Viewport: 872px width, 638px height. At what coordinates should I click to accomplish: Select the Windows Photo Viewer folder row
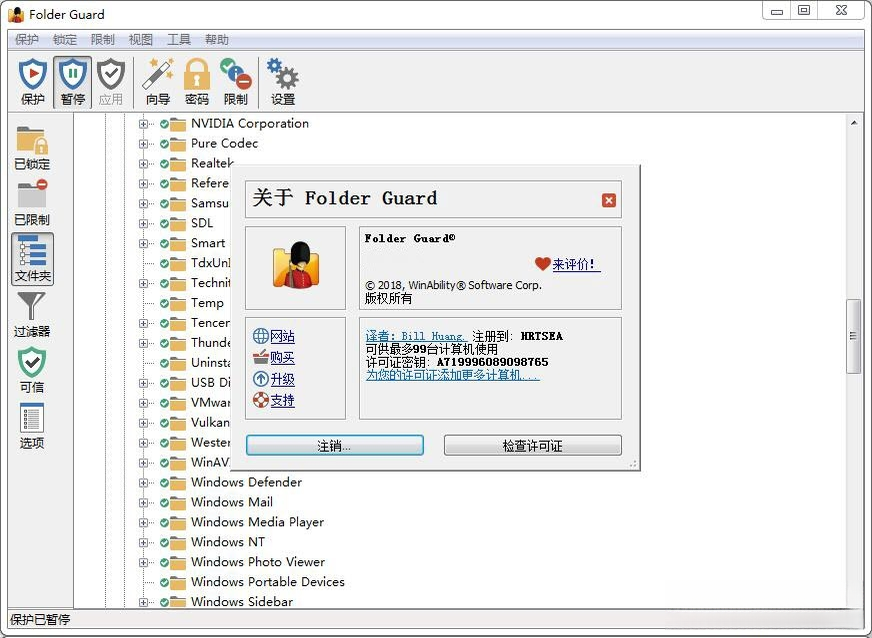coord(258,562)
